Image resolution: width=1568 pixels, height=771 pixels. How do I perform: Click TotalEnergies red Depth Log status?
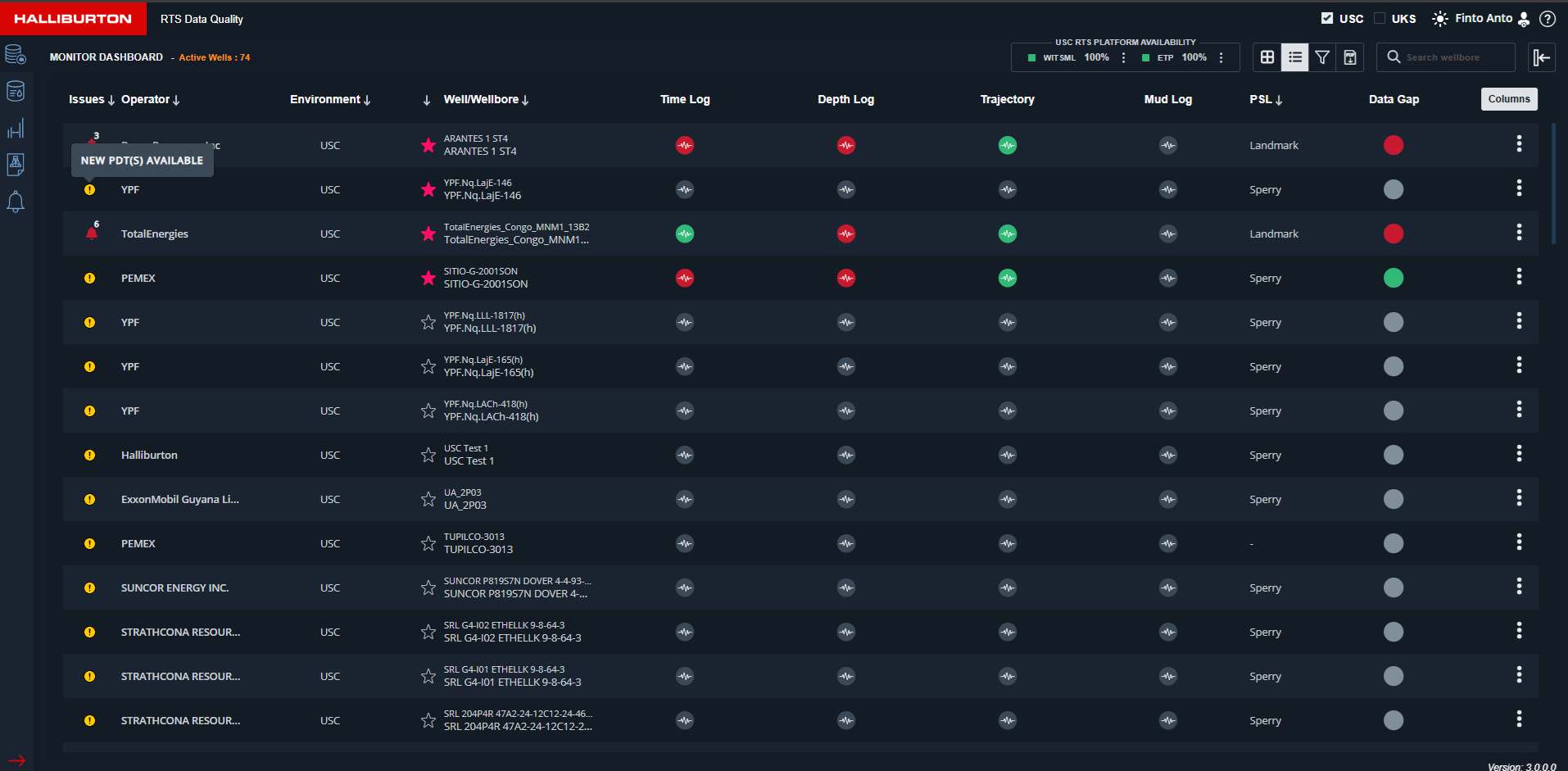(846, 234)
